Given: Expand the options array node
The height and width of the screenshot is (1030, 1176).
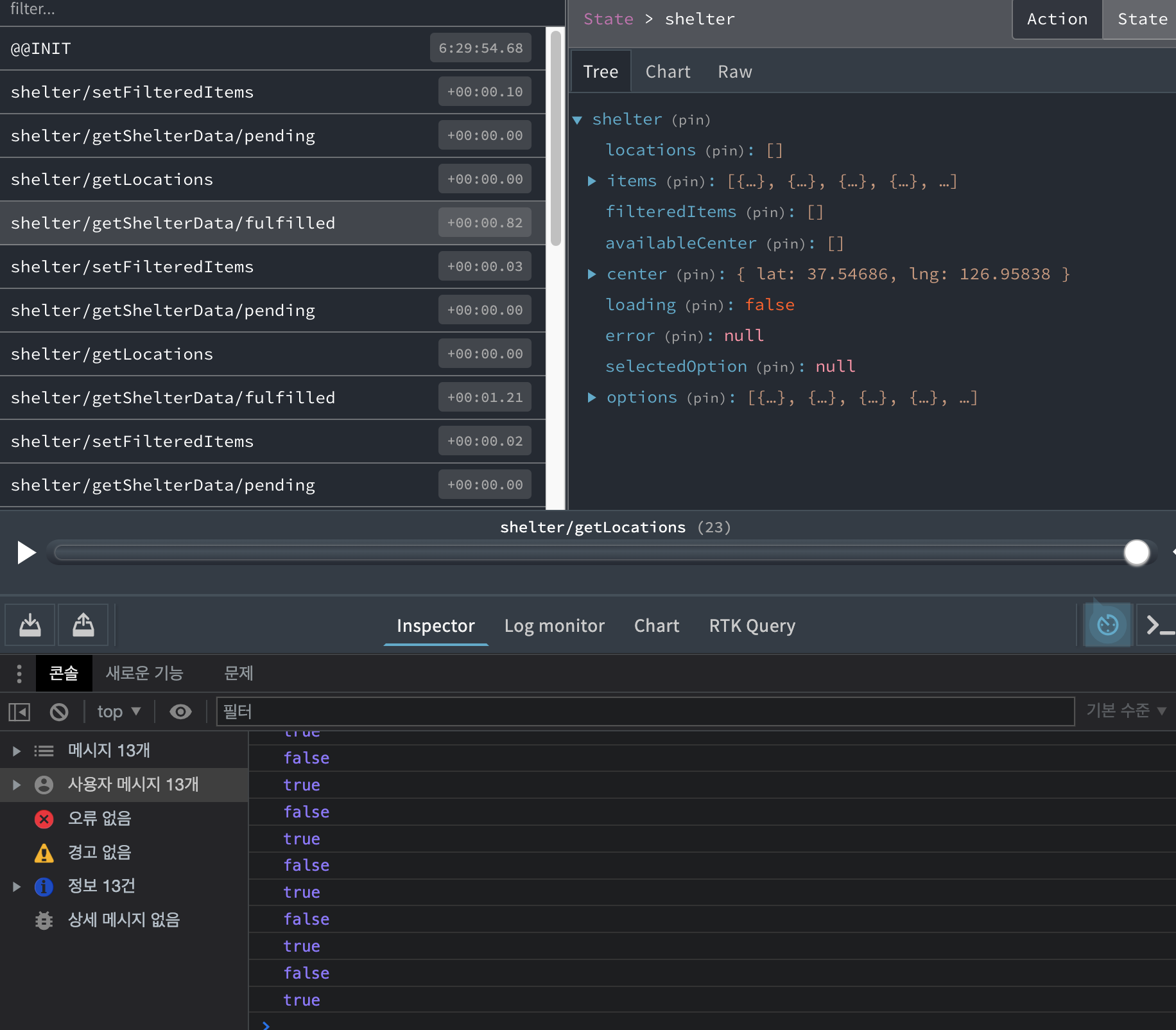Looking at the screenshot, I should 592,398.
